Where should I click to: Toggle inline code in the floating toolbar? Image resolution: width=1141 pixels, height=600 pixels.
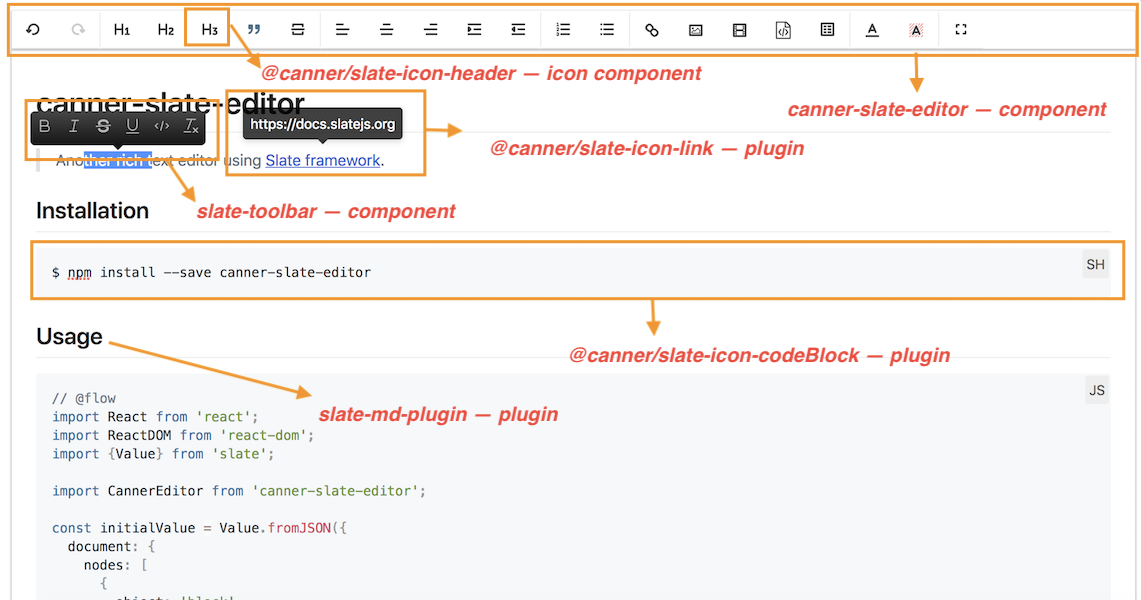(x=162, y=126)
